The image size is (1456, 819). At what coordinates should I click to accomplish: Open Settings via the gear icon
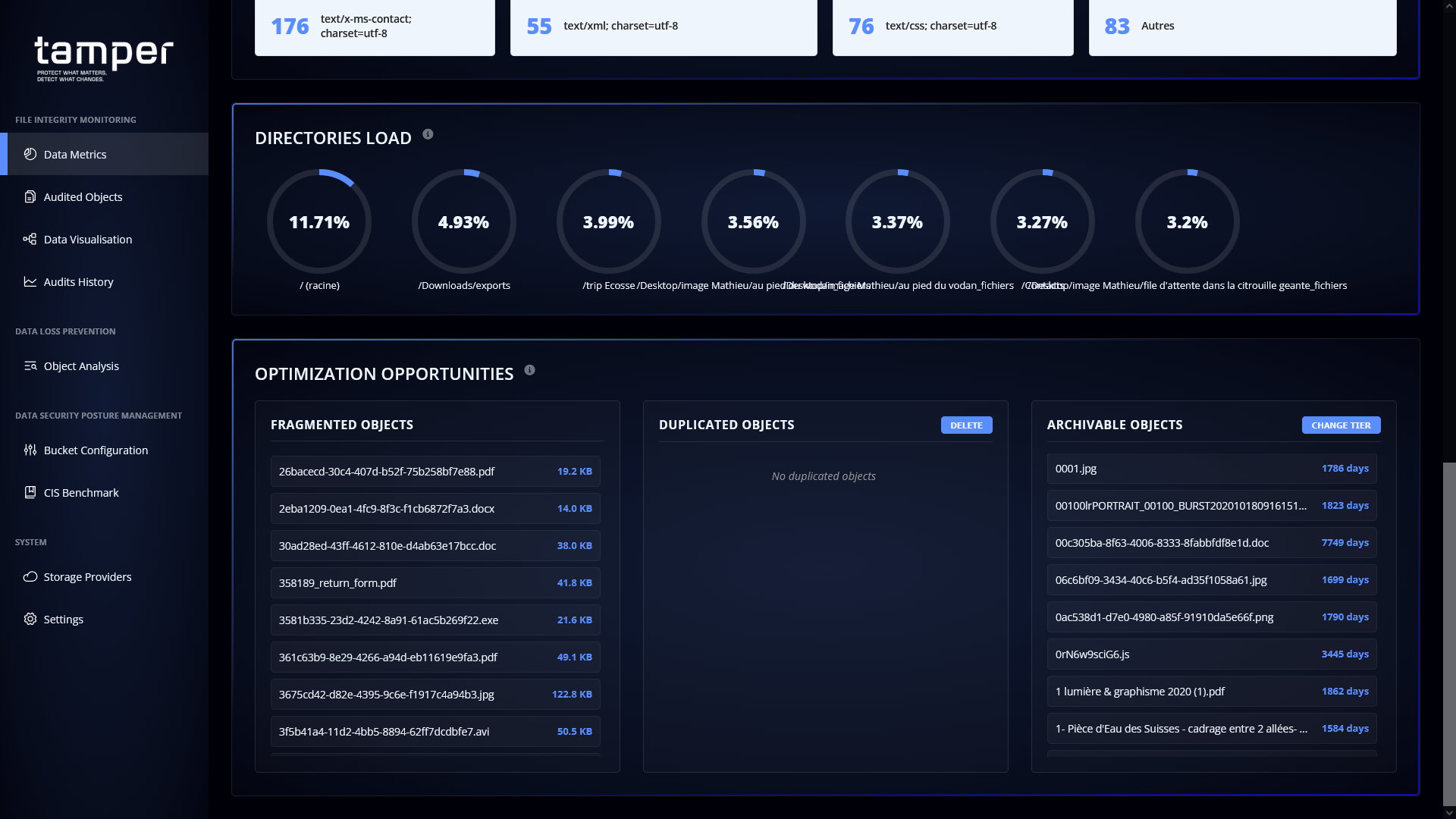pyautogui.click(x=30, y=619)
